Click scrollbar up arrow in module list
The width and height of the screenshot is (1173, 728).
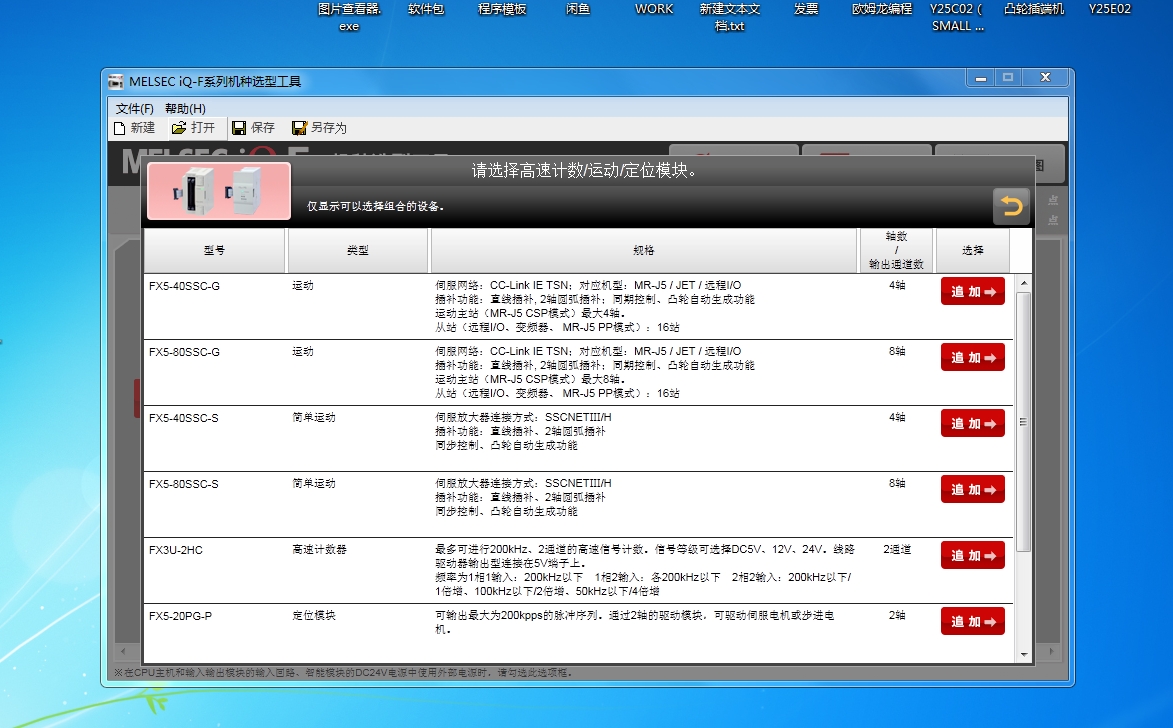[1023, 284]
